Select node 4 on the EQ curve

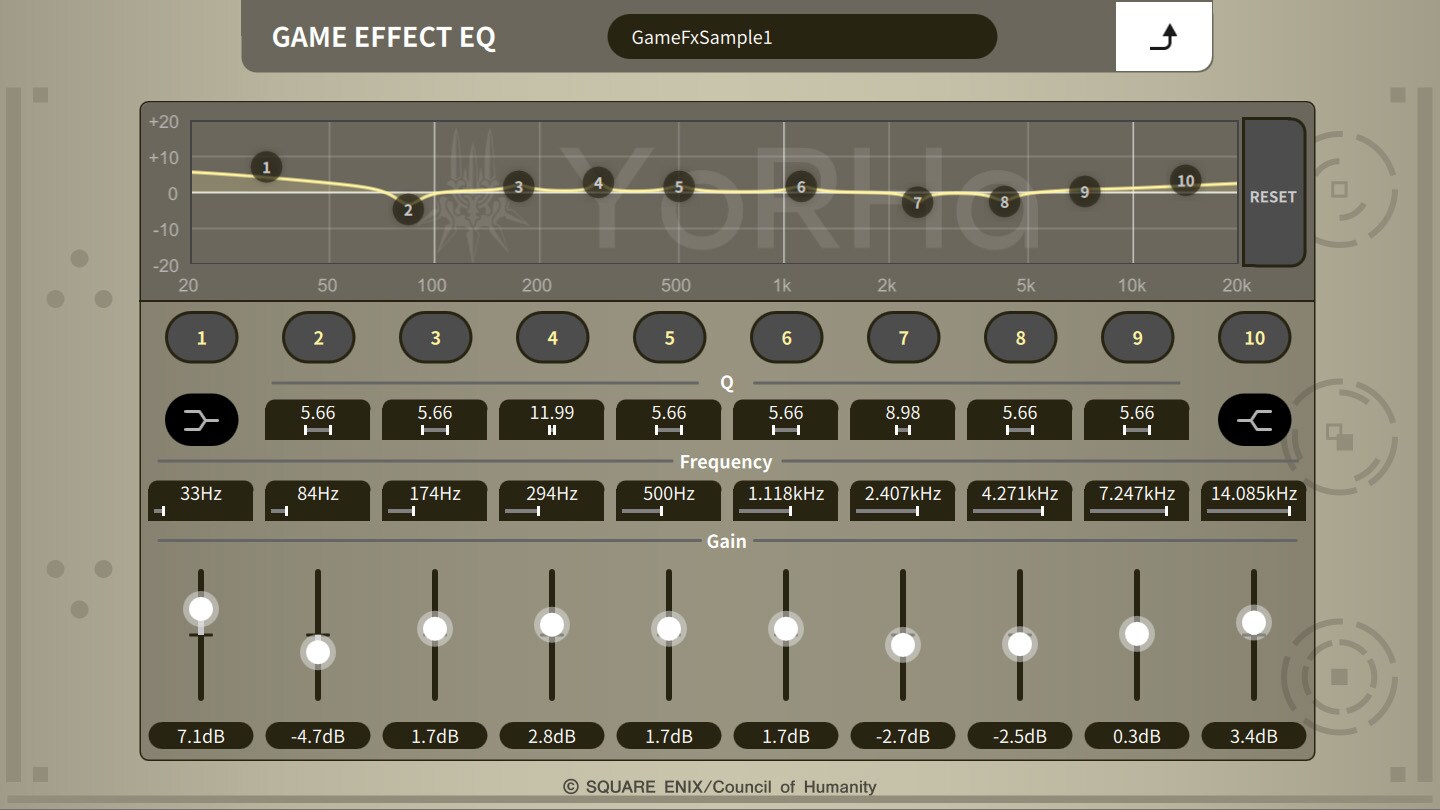click(598, 183)
